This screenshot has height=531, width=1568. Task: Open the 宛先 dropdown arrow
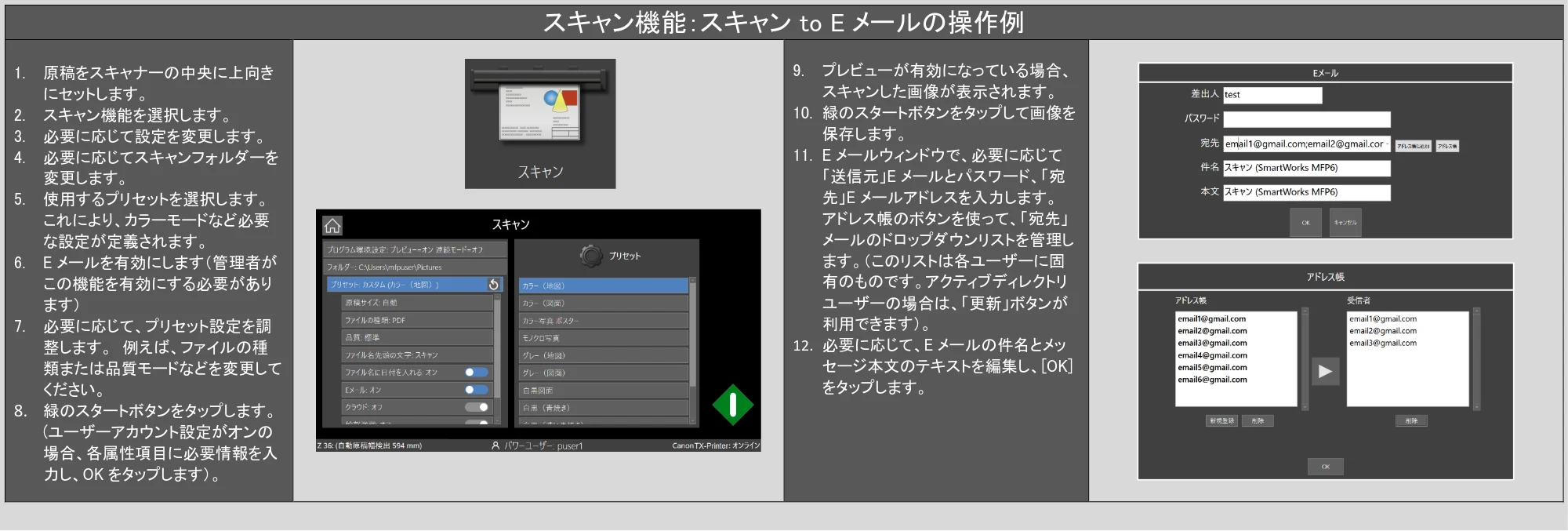(x=1387, y=144)
